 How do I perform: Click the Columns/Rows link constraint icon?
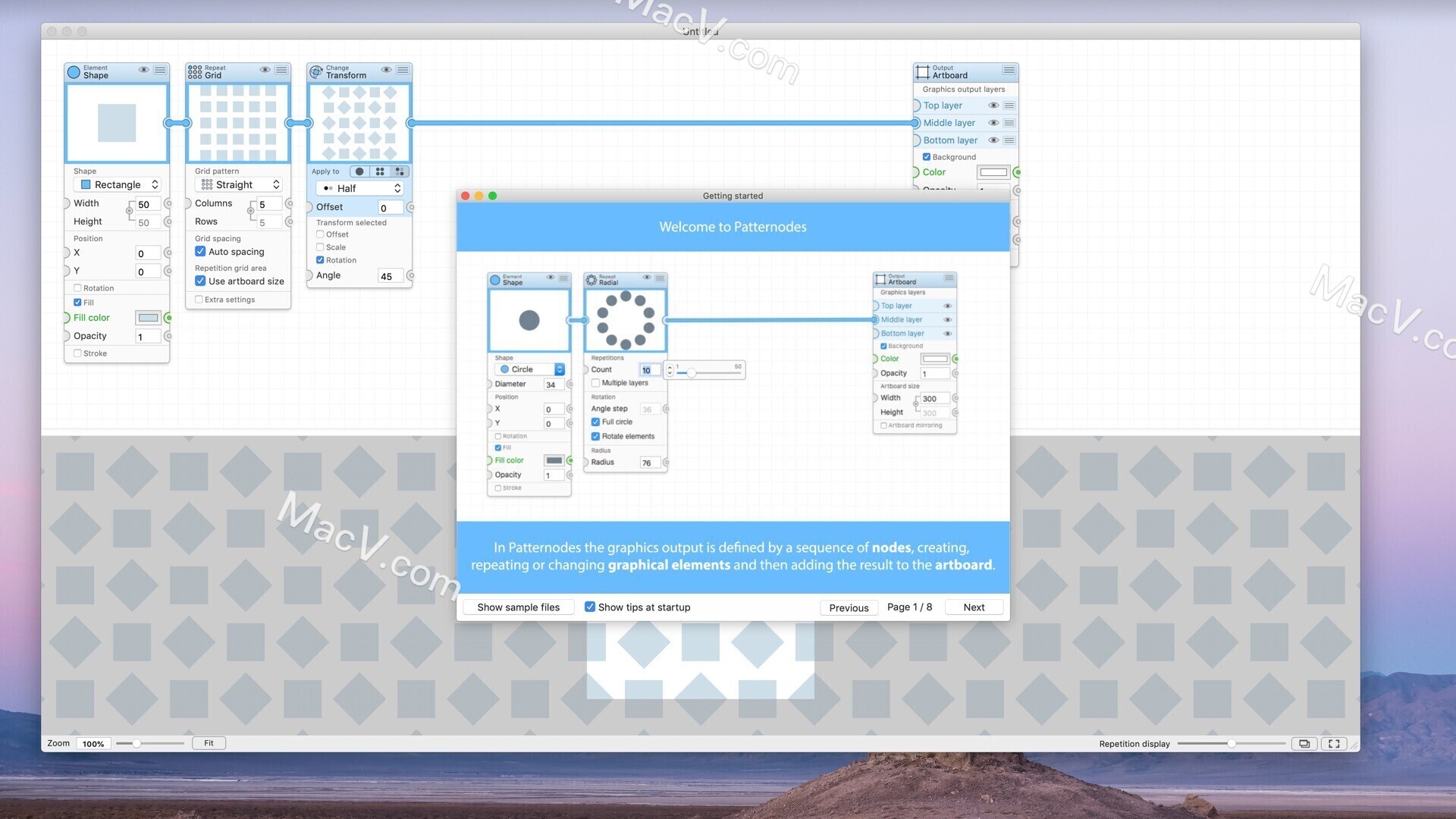tap(252, 210)
